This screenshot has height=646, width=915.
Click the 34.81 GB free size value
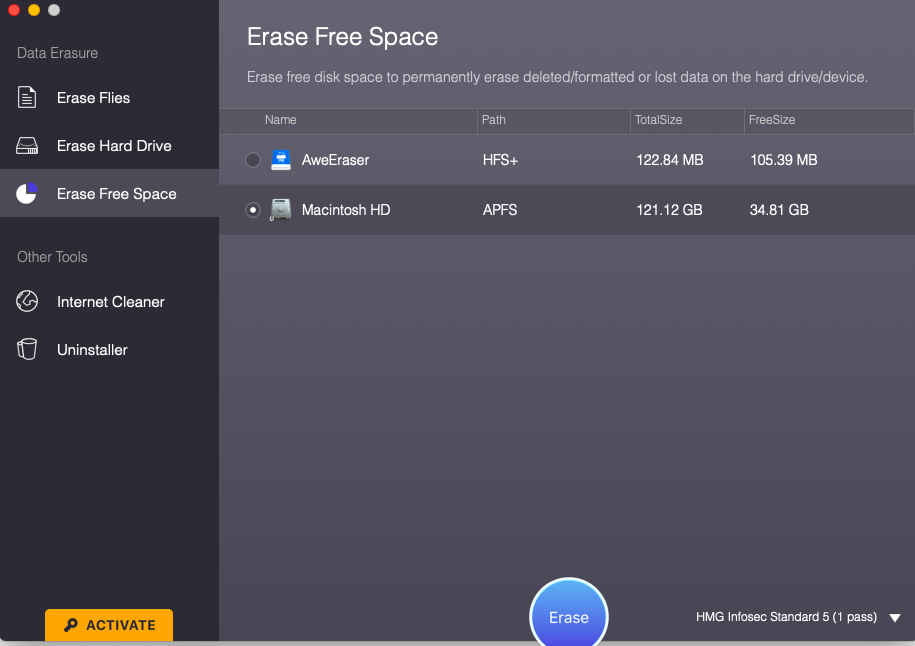tap(779, 209)
